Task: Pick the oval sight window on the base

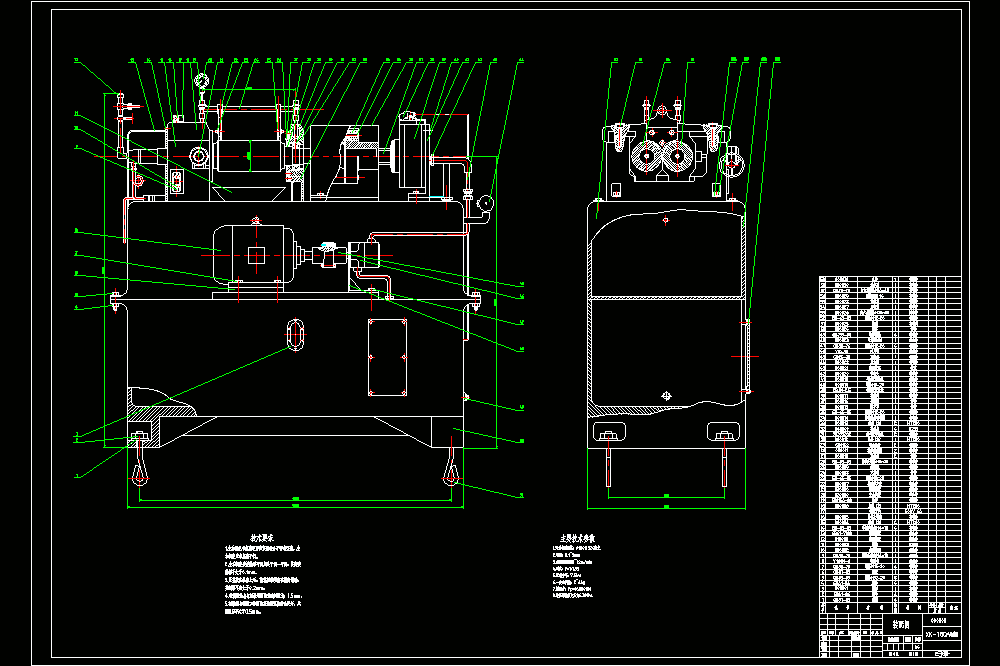Action: point(295,334)
